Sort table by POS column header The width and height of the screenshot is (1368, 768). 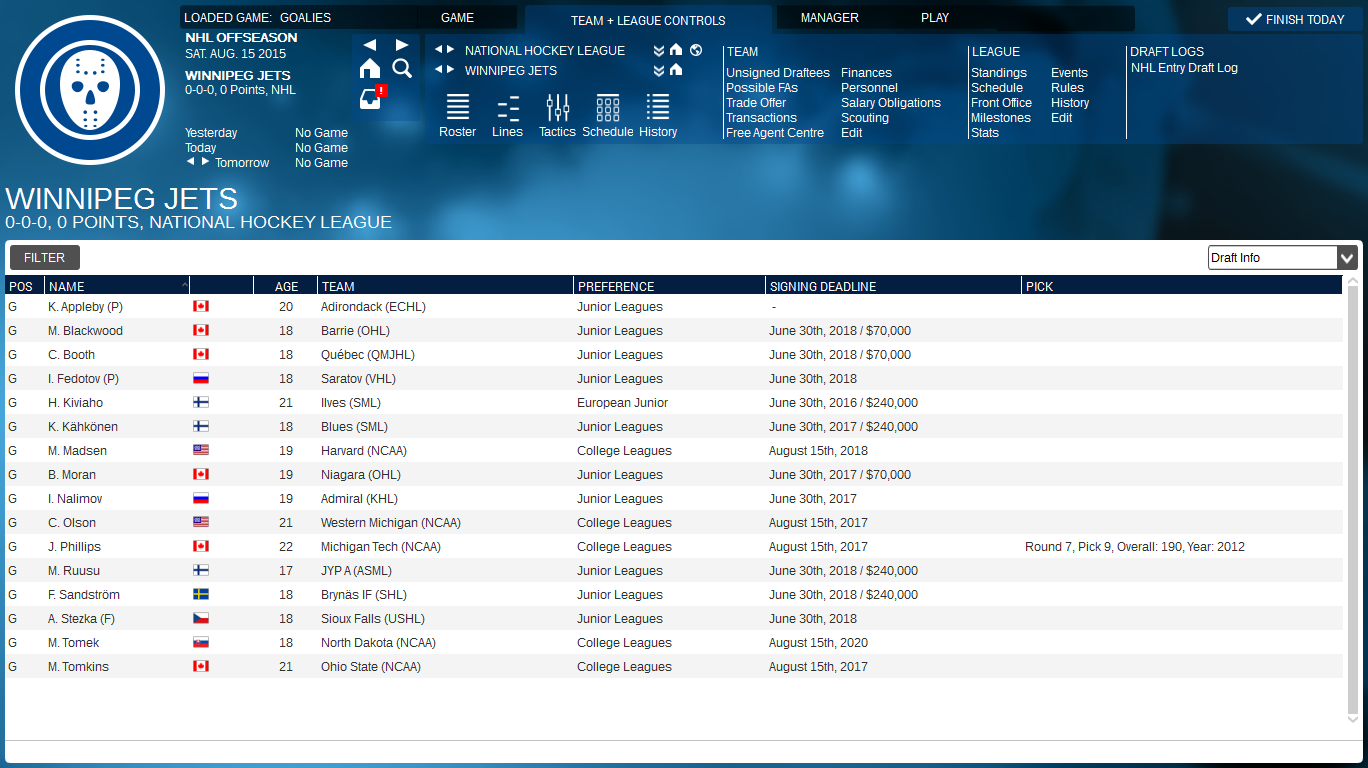25,286
